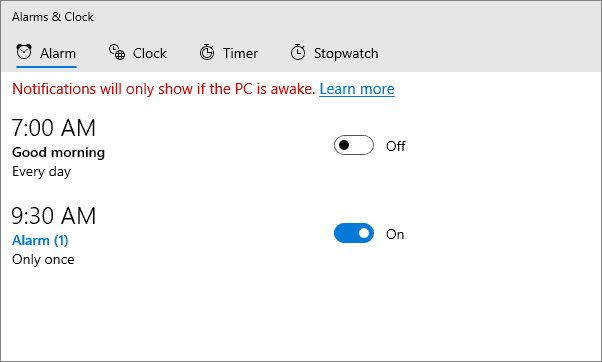Enable the 7:00 AM alarm toggle
Image resolution: width=602 pixels, height=362 pixels.
[354, 145]
